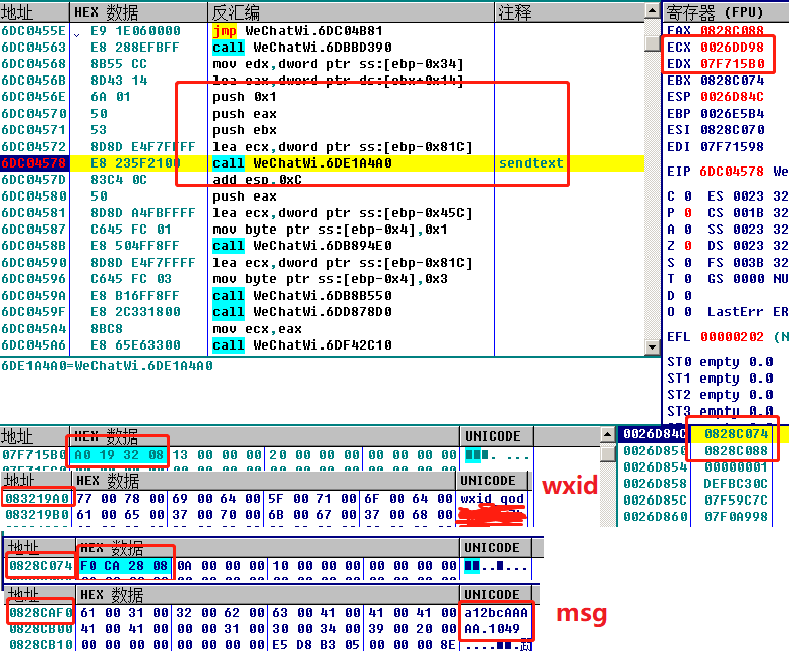
Task: Click the a12bcAAA unicode text in the dump
Action: click(496, 613)
